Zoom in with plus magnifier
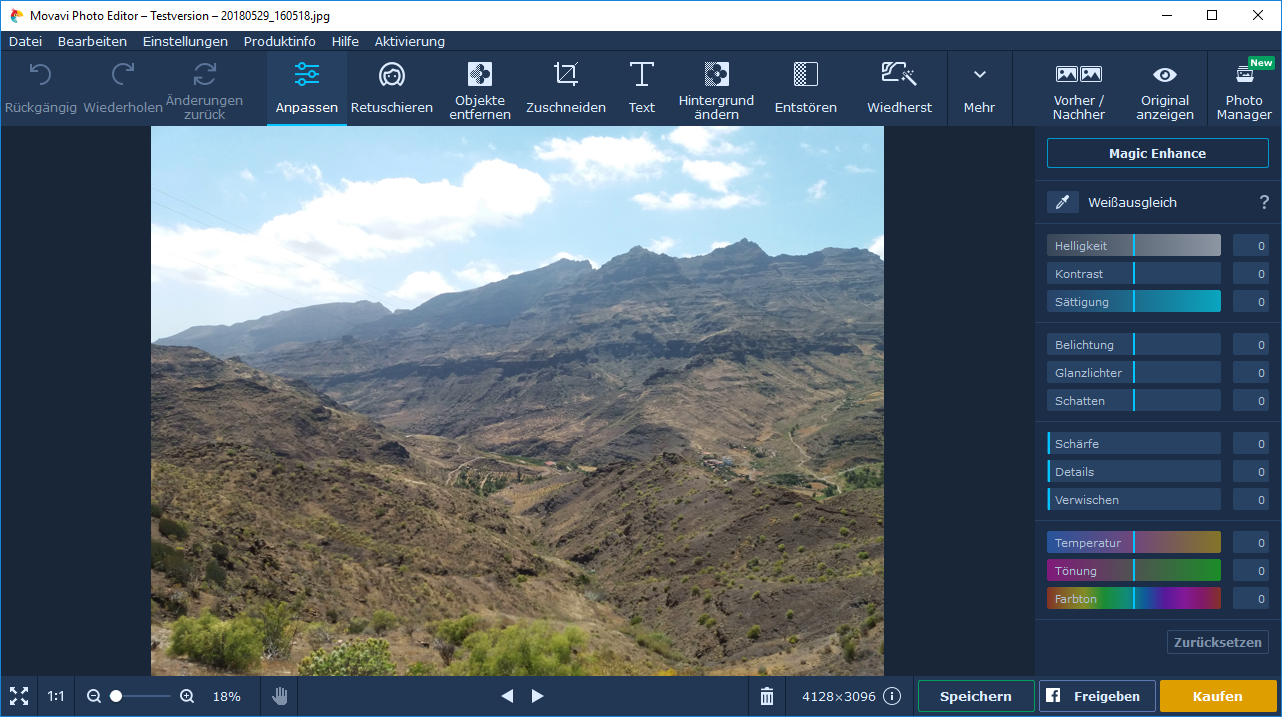This screenshot has width=1282, height=717. point(187,696)
